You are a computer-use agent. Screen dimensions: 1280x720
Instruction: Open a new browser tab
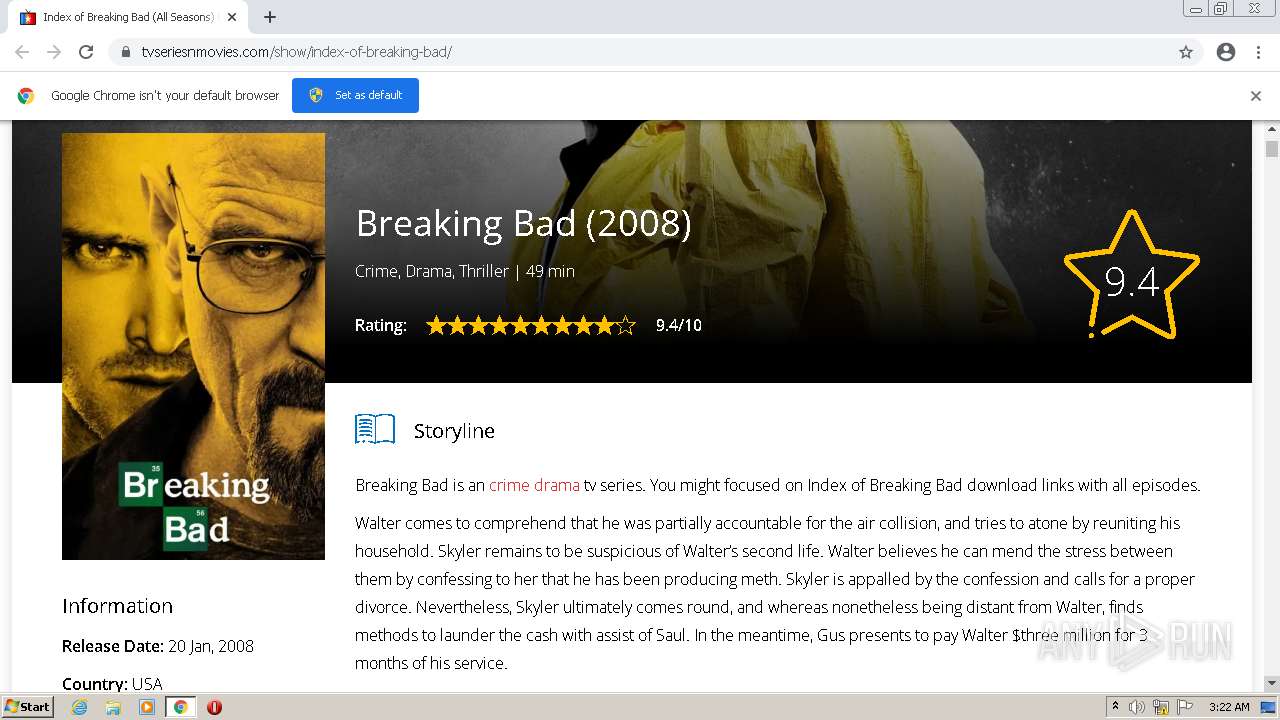[270, 17]
